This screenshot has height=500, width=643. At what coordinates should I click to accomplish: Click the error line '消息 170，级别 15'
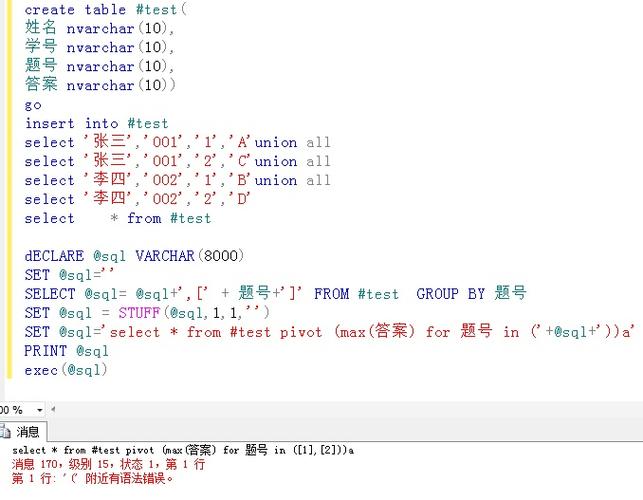tap(108, 464)
